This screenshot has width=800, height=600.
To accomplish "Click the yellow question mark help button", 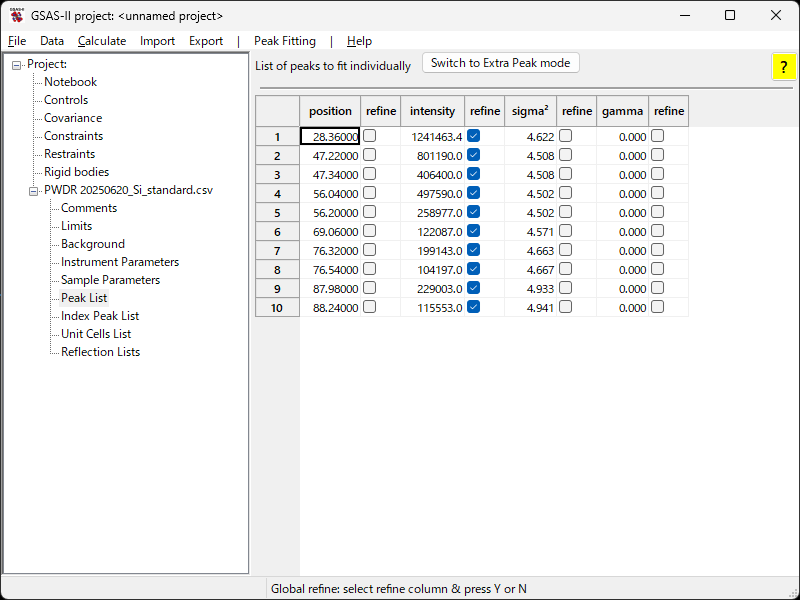I will point(782,67).
